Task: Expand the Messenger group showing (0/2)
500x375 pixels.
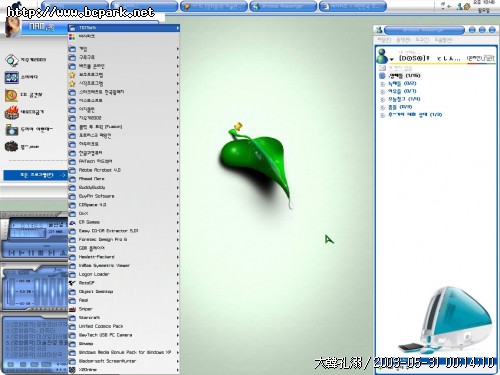Action: [x=383, y=84]
